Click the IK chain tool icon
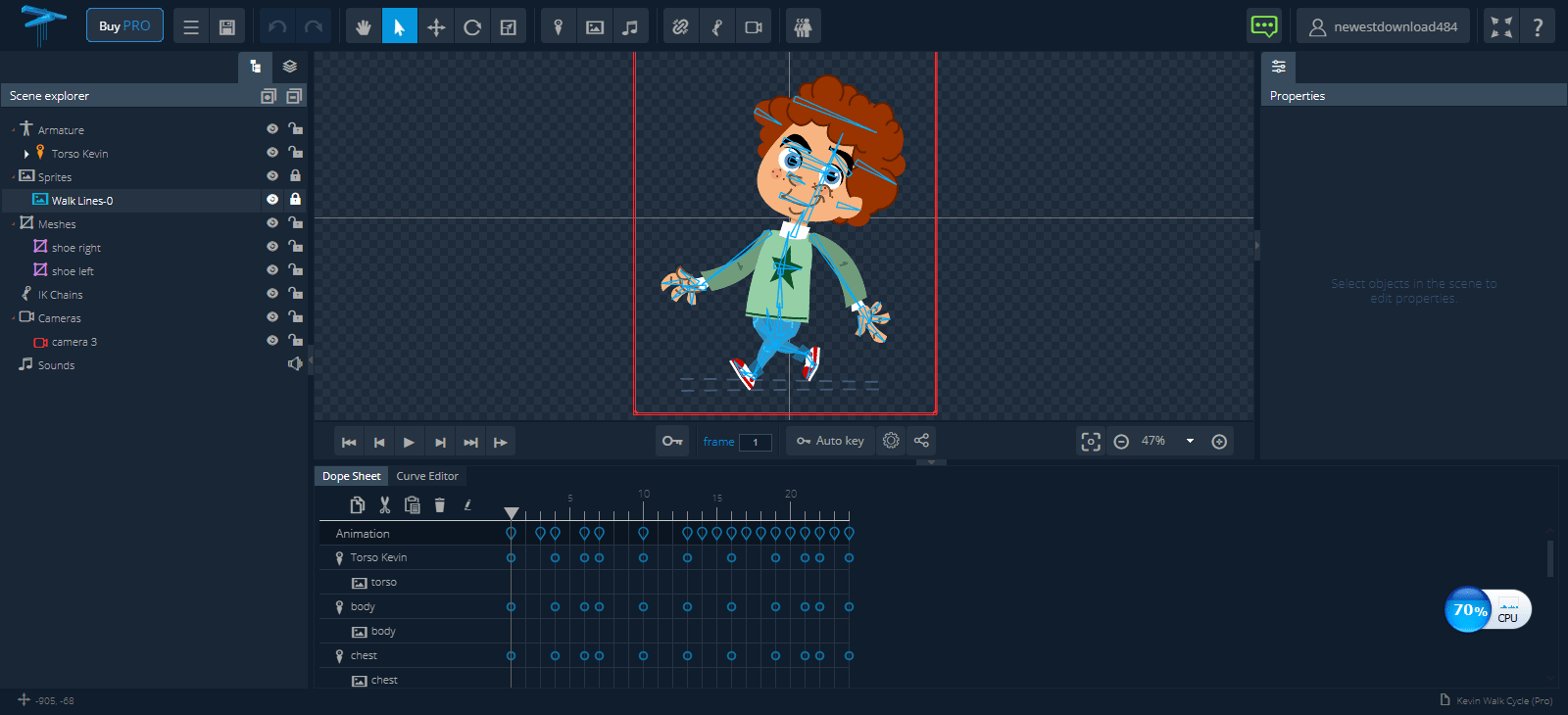This screenshot has height=715, width=1568. [x=716, y=26]
